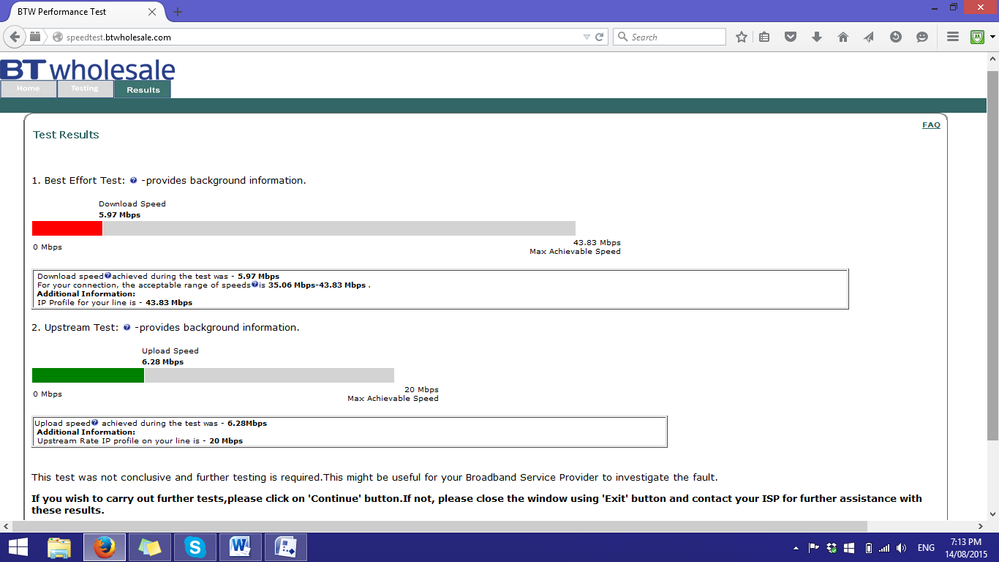
Task: Reload the speed test page
Action: click(599, 37)
